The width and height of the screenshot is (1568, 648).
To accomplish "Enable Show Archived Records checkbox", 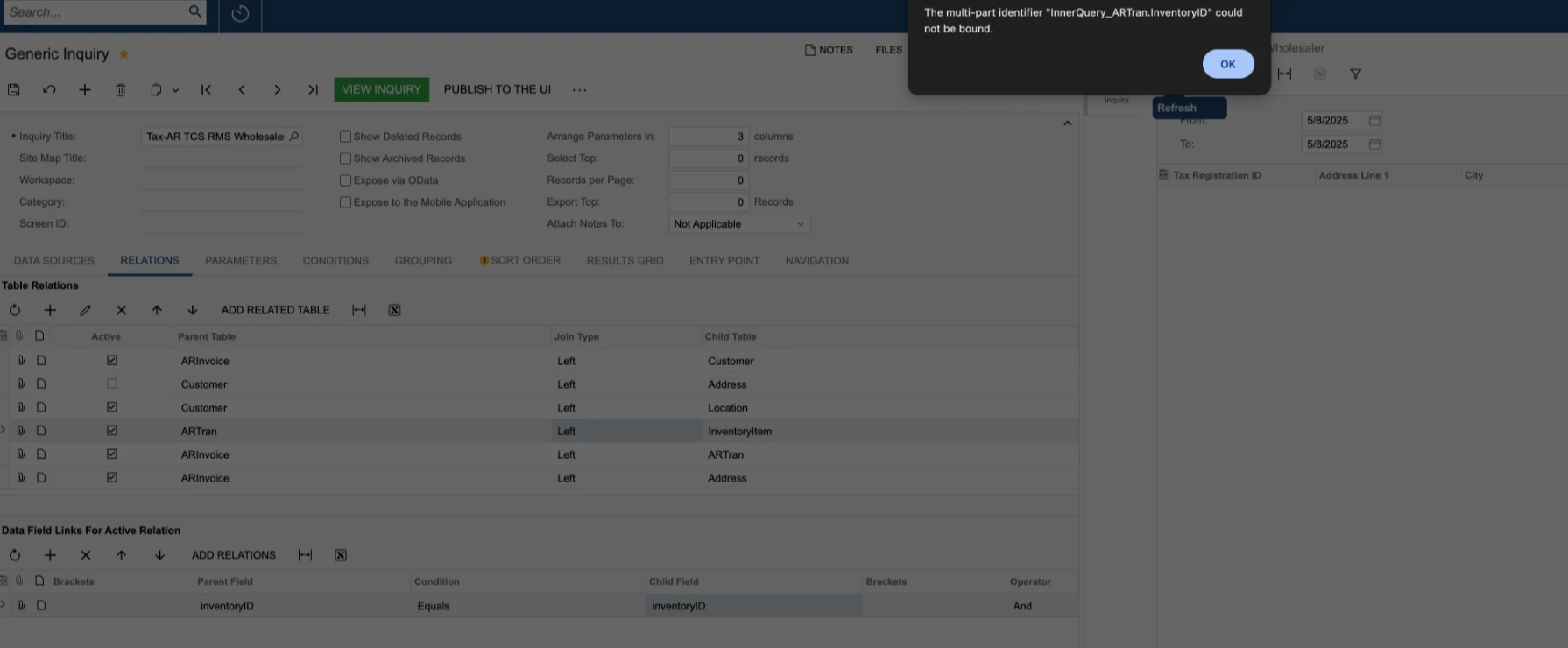I will click(x=345, y=158).
